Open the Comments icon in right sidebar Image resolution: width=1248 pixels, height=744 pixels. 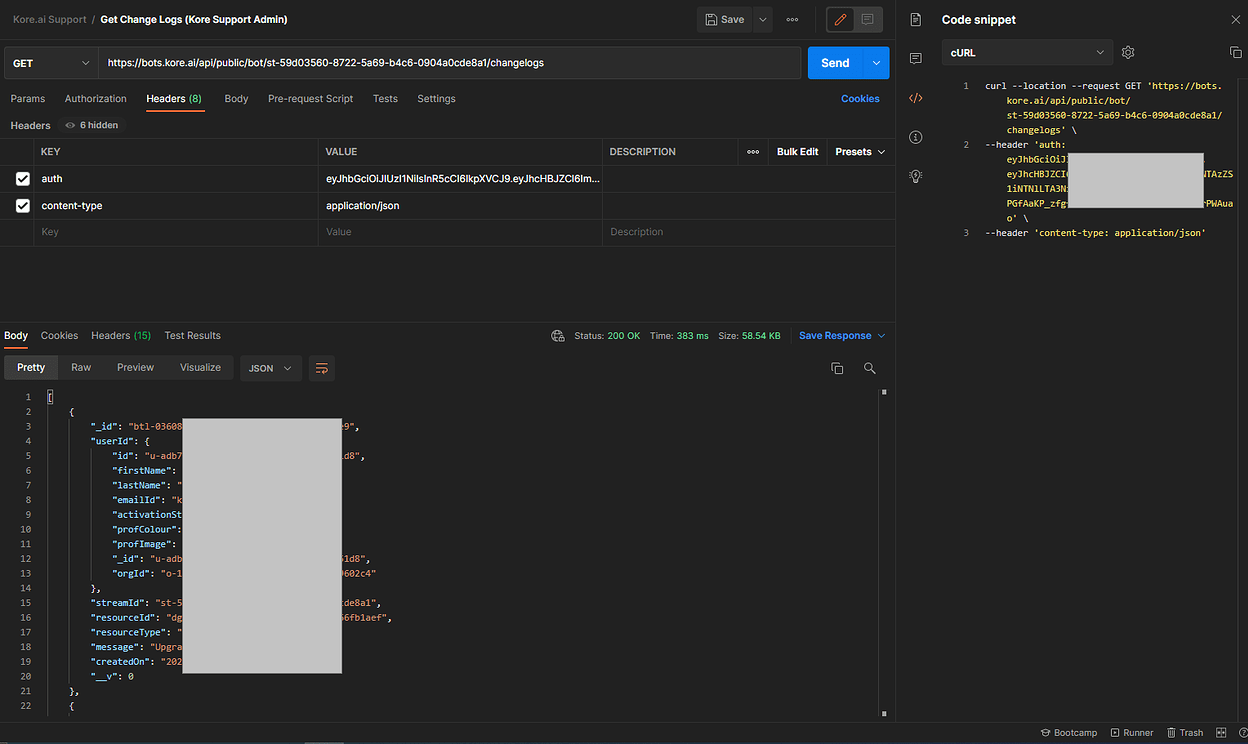point(915,59)
